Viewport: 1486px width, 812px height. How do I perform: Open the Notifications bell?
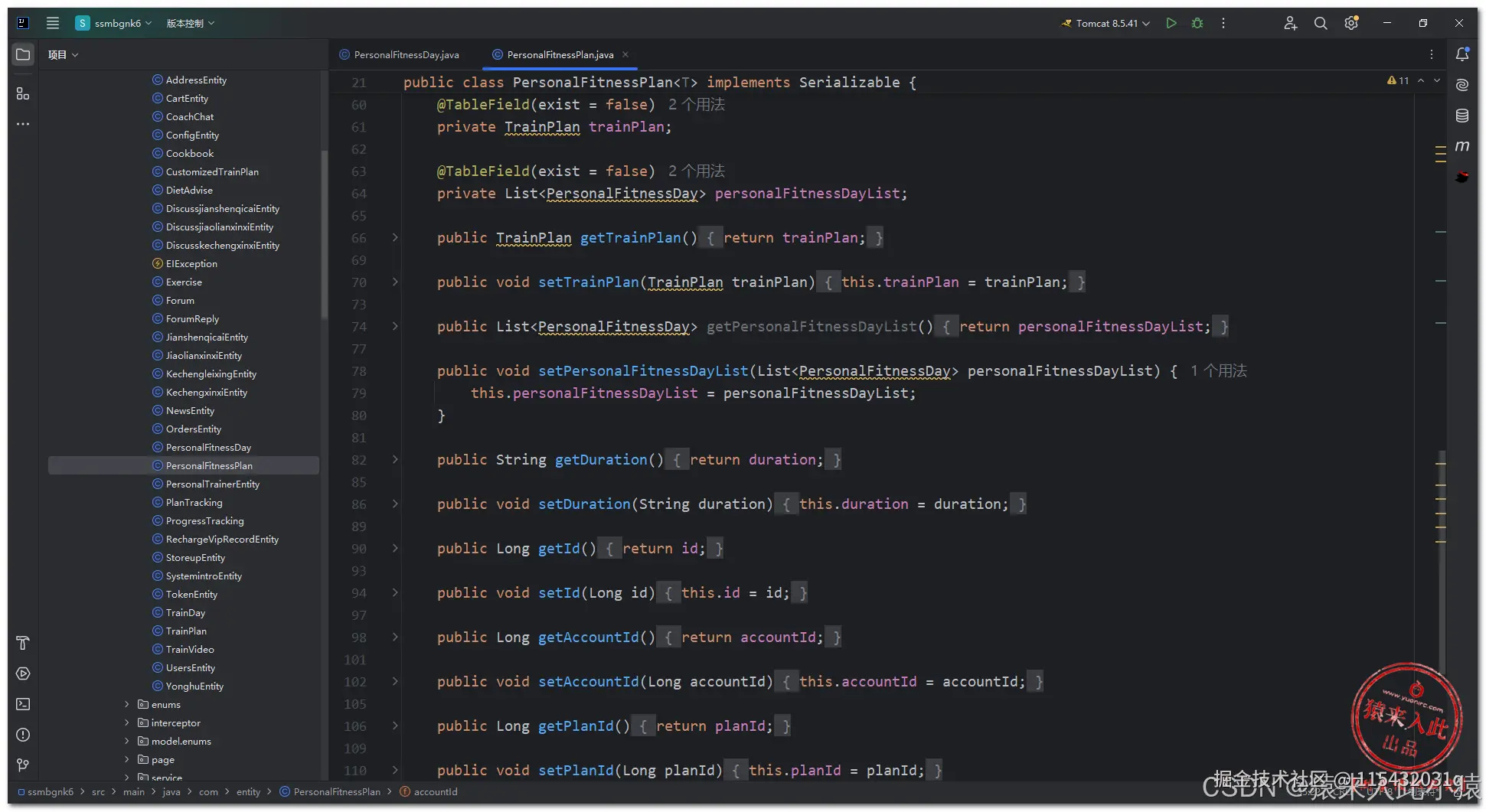pos(1462,54)
